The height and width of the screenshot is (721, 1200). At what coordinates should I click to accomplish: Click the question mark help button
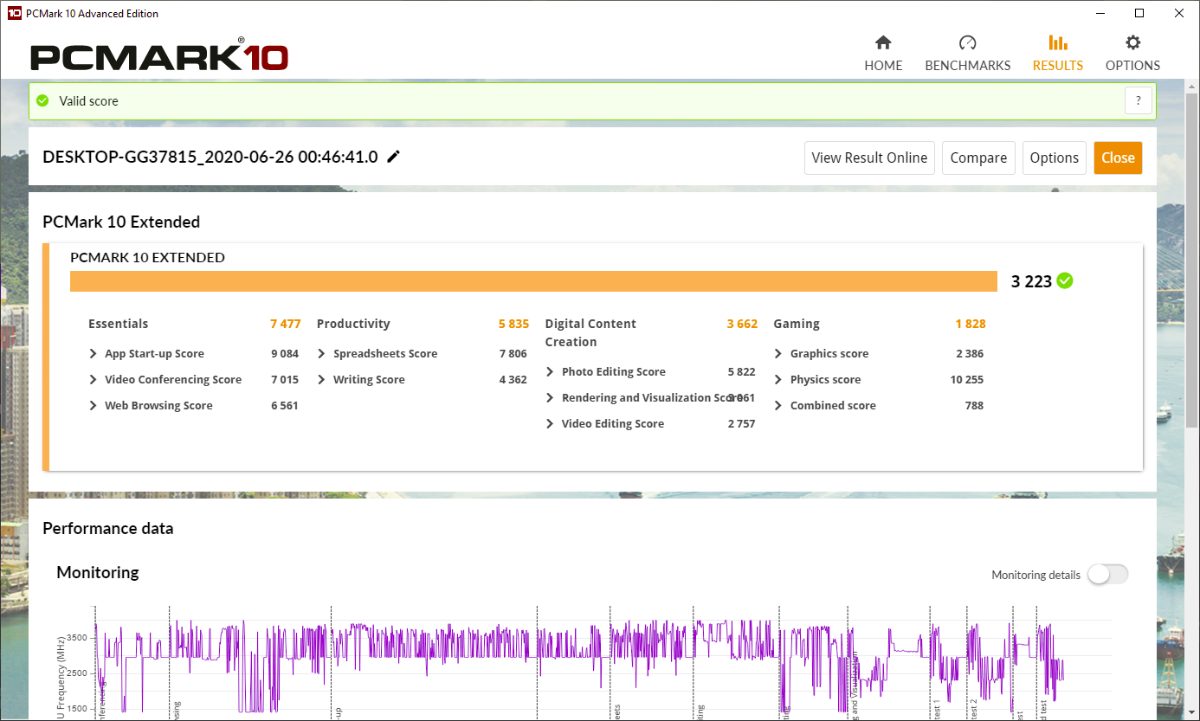(1138, 101)
